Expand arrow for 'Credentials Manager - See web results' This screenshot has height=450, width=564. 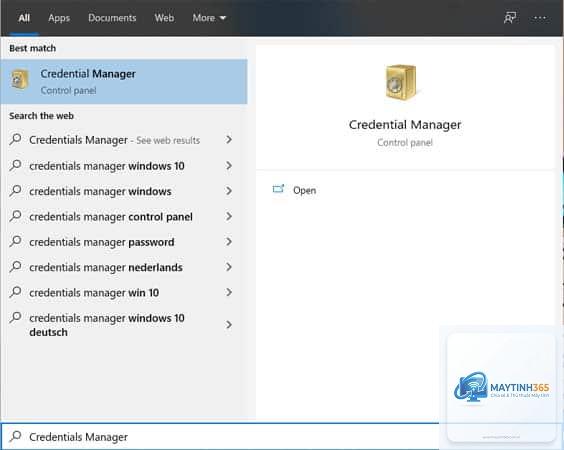coord(229,140)
